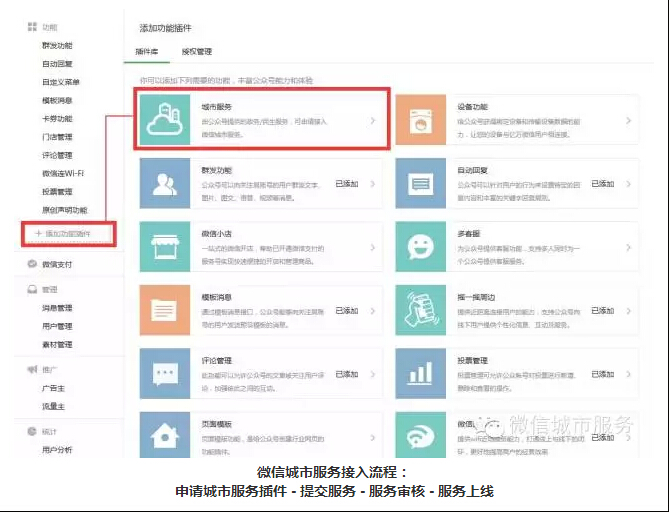
Task: Click the 微信支付 sidebar icon
Action: click(32, 264)
